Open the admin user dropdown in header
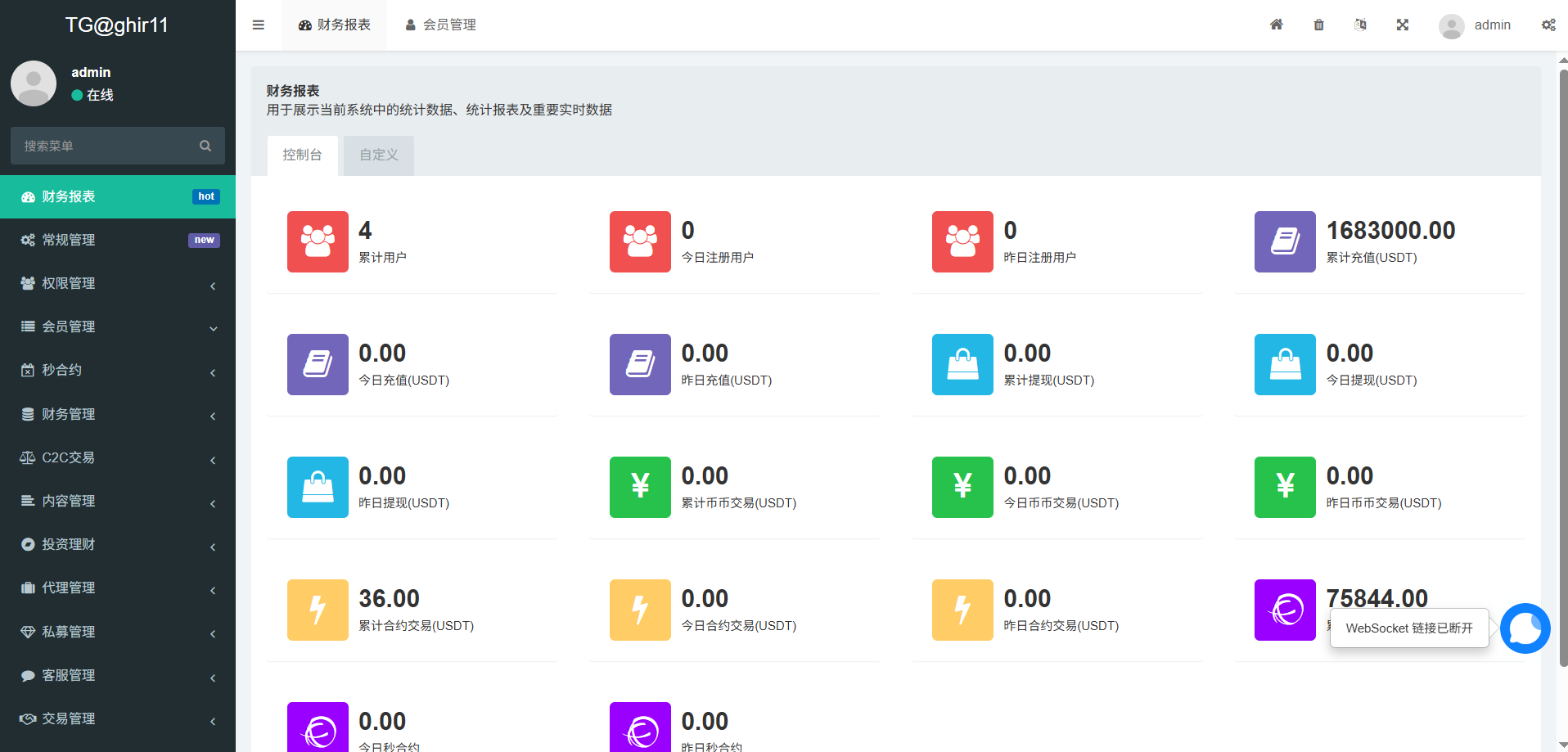Viewport: 1568px width, 752px height. [1476, 25]
